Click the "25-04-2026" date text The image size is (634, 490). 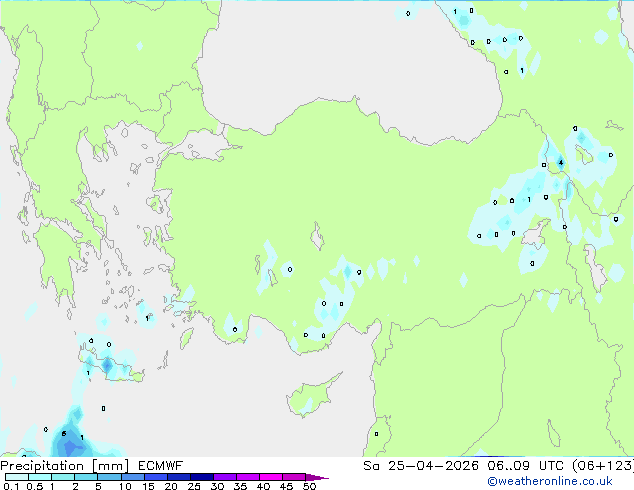[433, 466]
